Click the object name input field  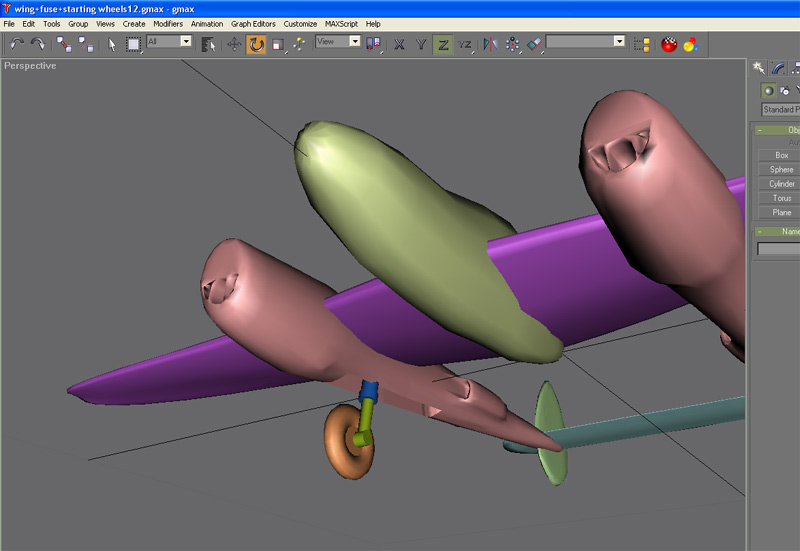(x=778, y=249)
